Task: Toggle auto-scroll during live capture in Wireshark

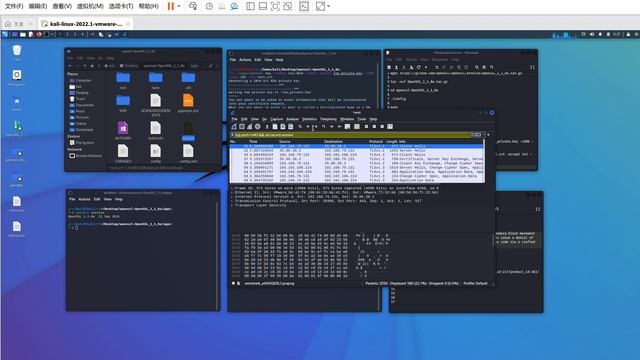Action: point(347,127)
